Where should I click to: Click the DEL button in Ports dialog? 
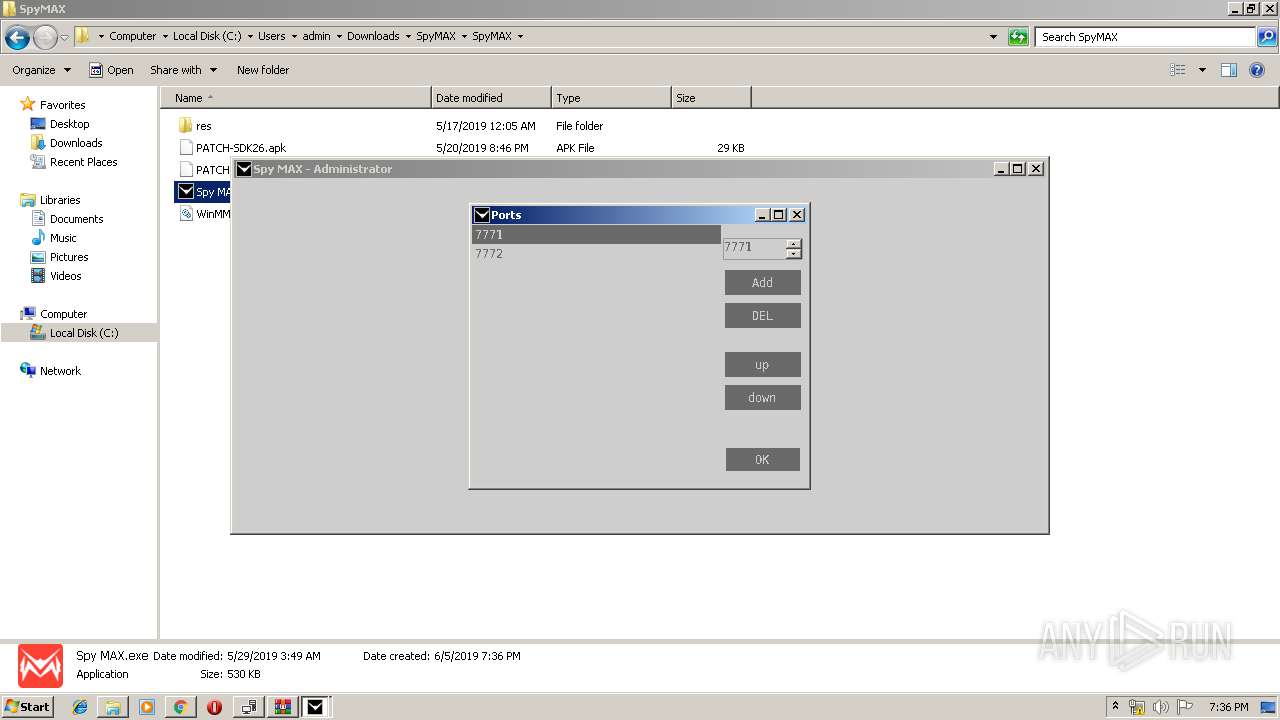[x=762, y=316]
